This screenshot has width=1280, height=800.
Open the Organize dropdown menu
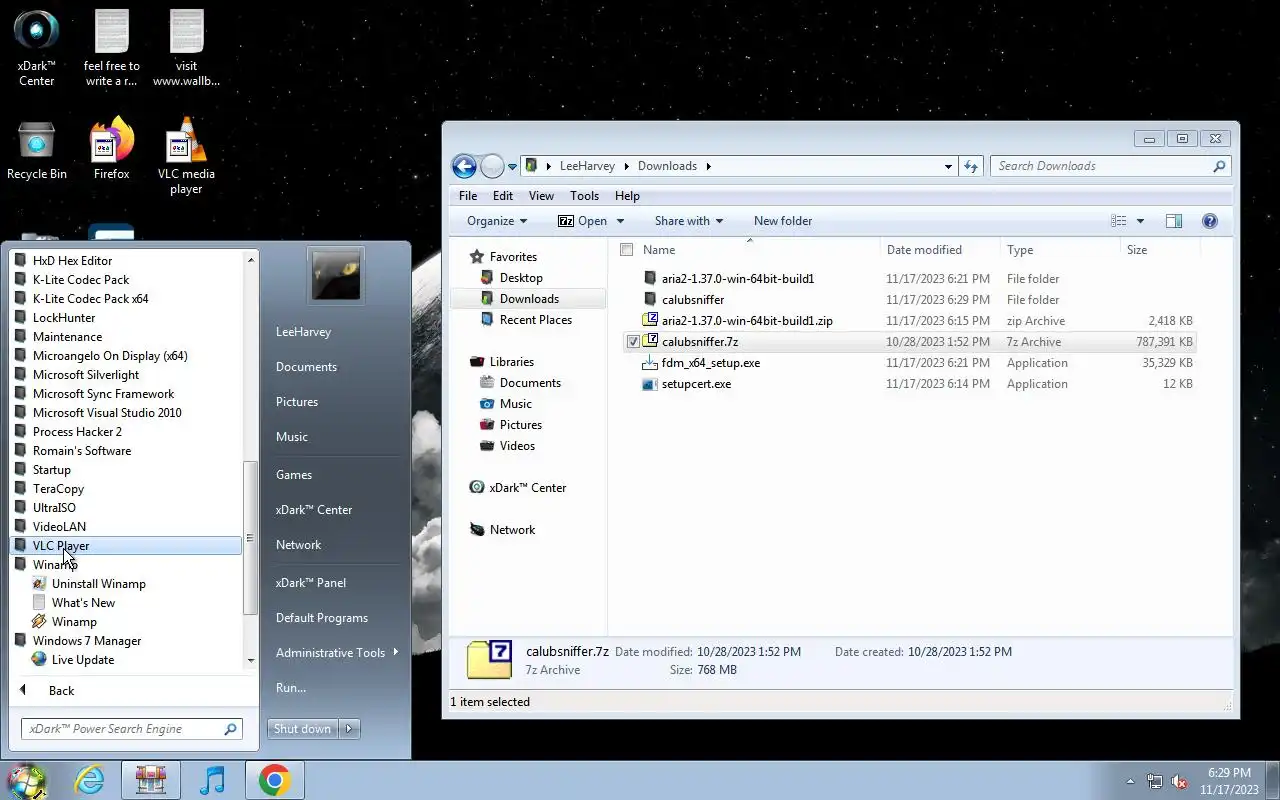497,221
